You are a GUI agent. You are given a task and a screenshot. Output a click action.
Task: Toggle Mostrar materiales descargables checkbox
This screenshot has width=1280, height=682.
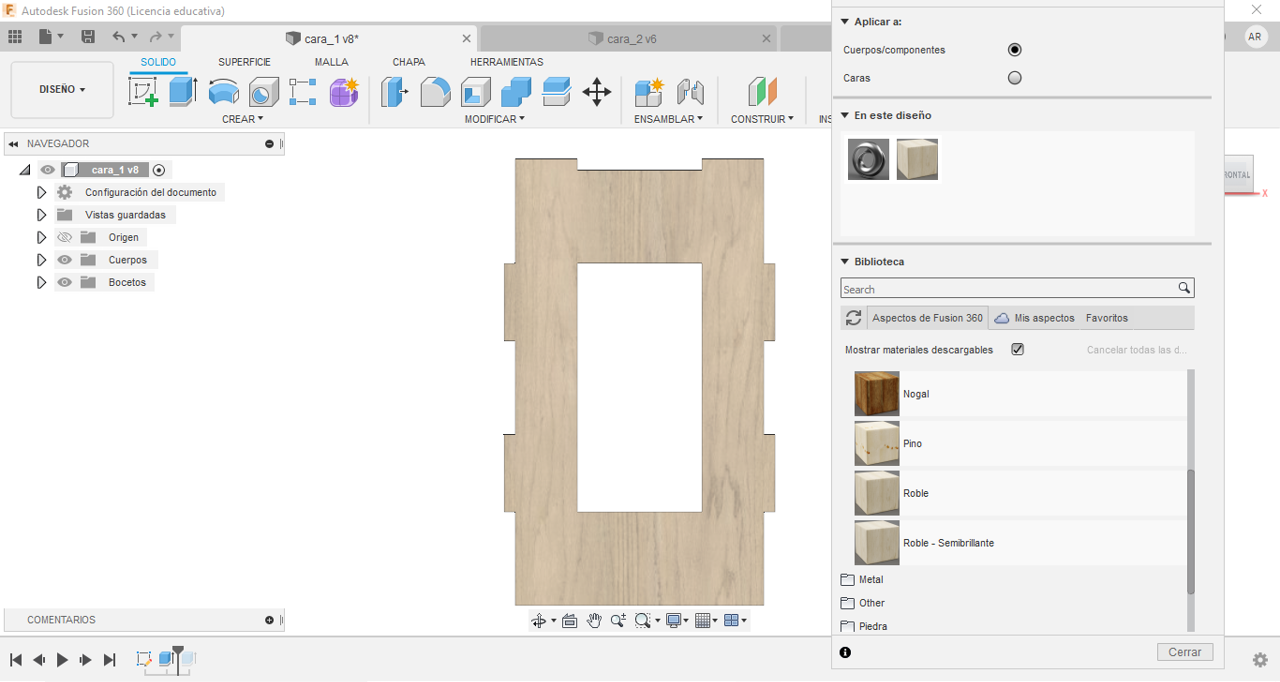click(x=1018, y=350)
